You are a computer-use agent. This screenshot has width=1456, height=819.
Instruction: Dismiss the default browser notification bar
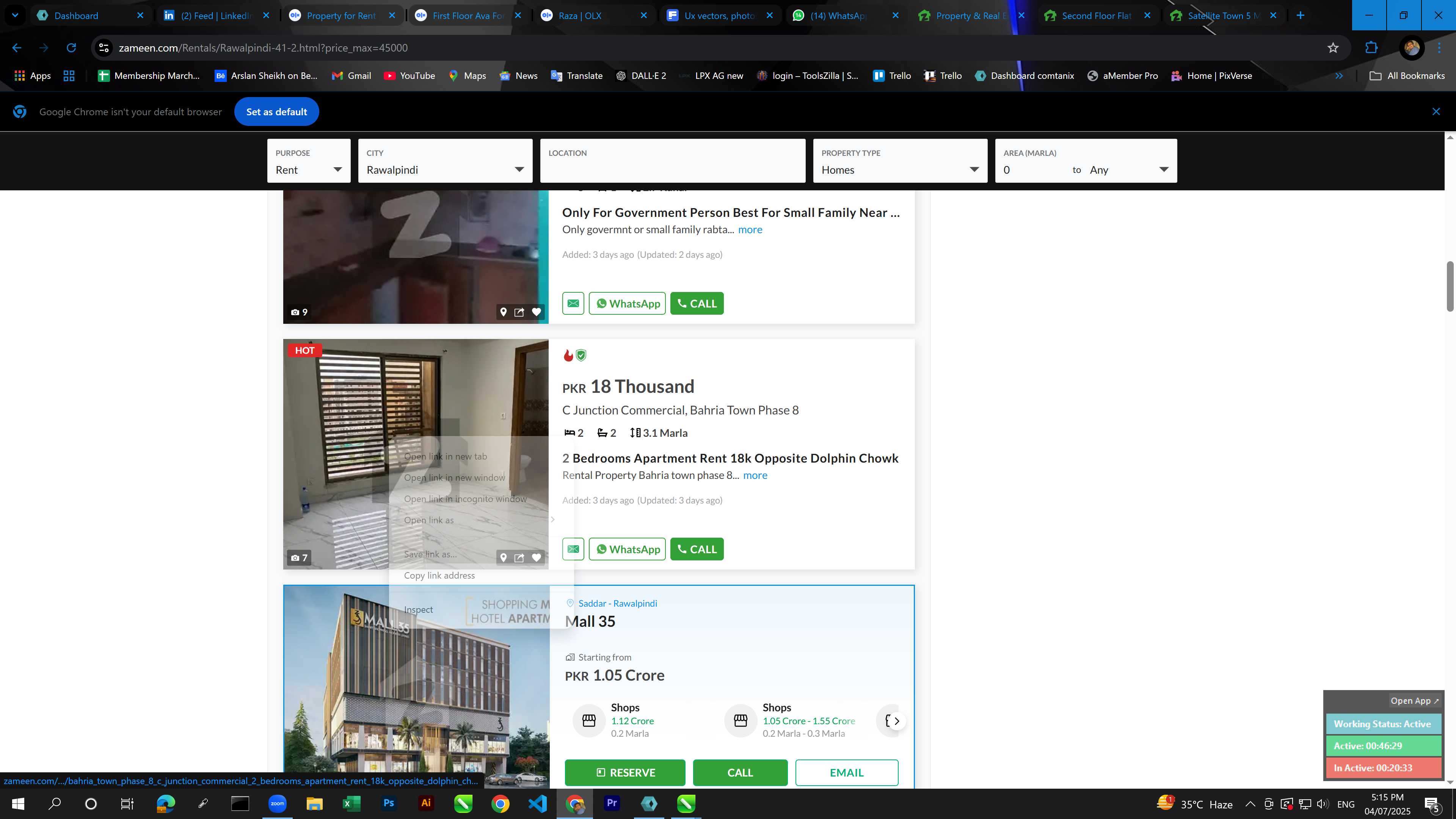(1436, 112)
